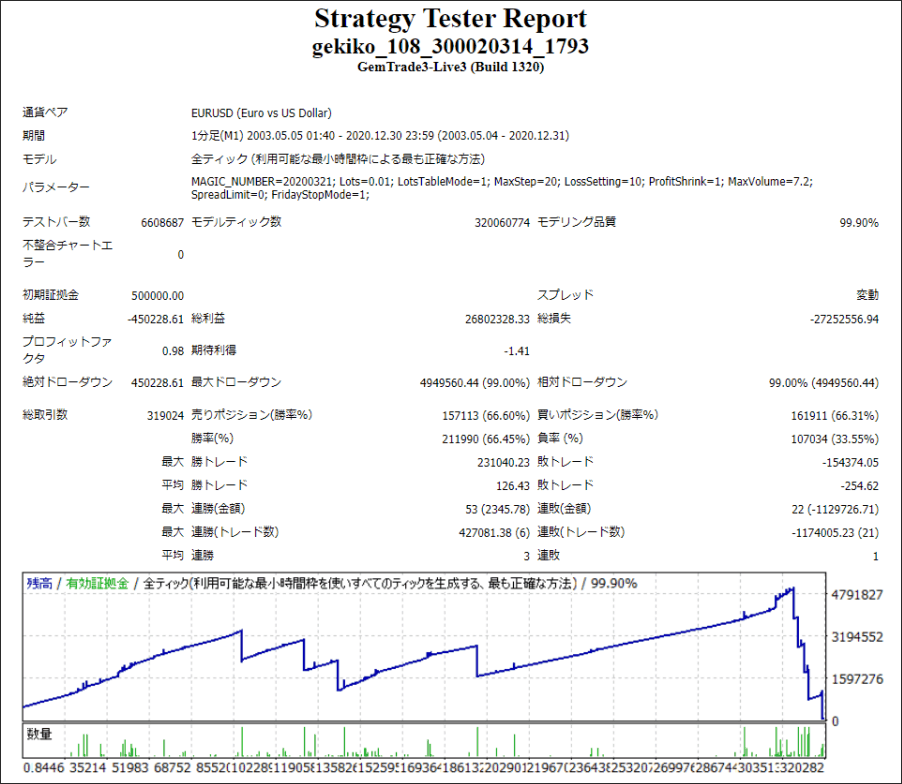This screenshot has height=784, width=902.
Task: Select the 99.90% modeling quality value
Action: tap(859, 223)
